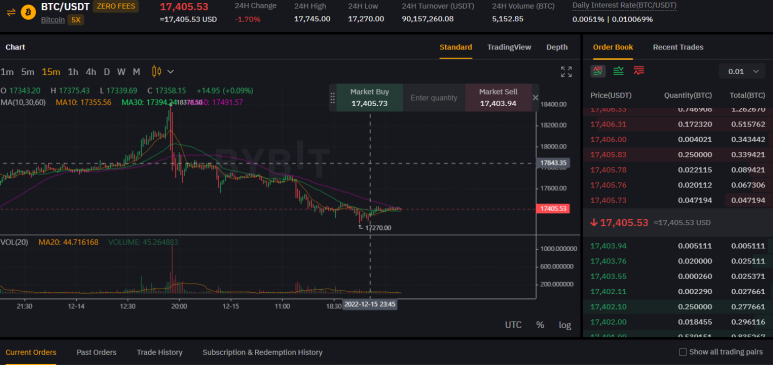Select the 15m timeframe

[51, 72]
